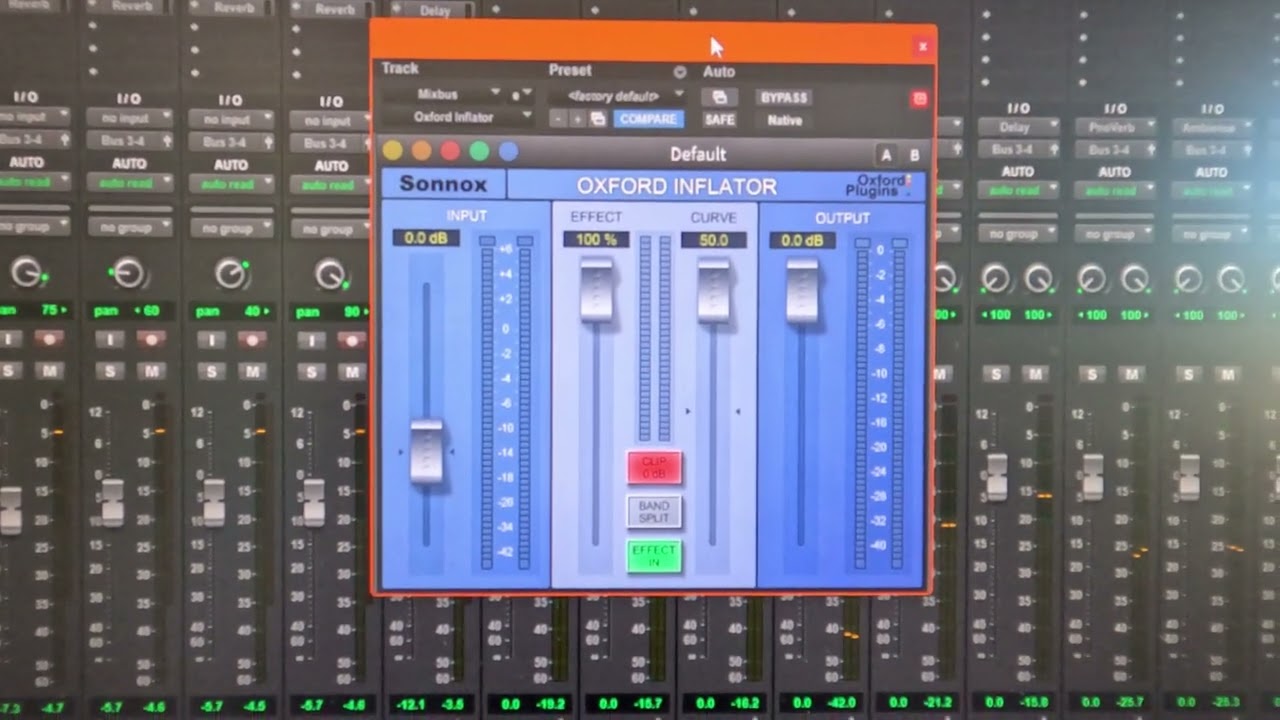The image size is (1280, 720).
Task: Bypass the Oxford Inflator plug-in
Action: click(784, 97)
